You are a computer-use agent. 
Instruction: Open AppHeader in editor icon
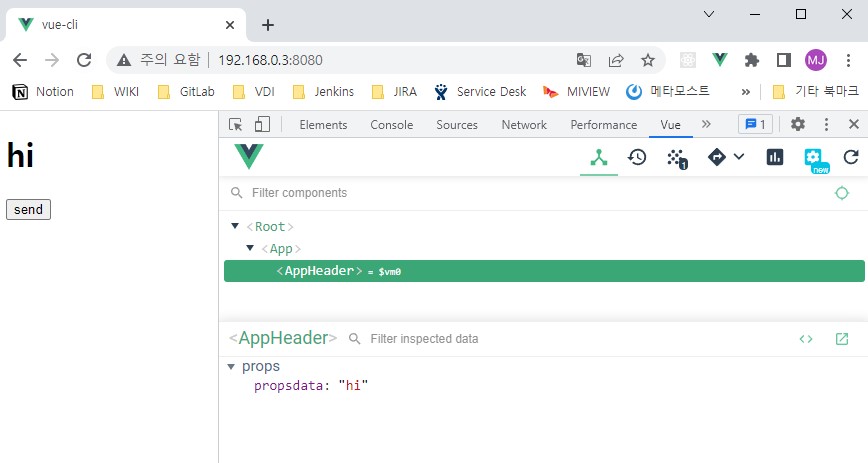tap(841, 339)
